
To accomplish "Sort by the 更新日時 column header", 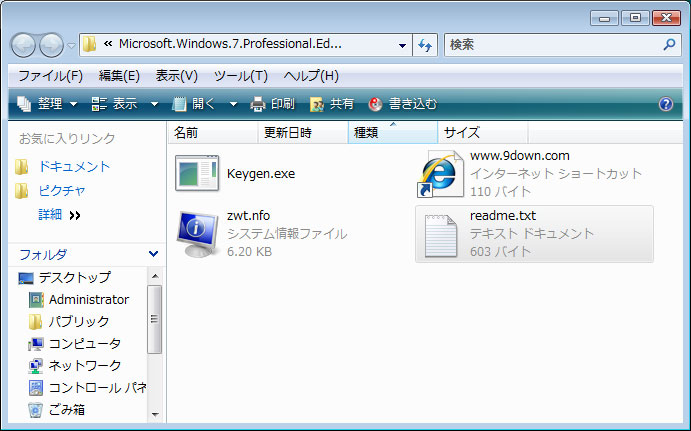I will [303, 133].
